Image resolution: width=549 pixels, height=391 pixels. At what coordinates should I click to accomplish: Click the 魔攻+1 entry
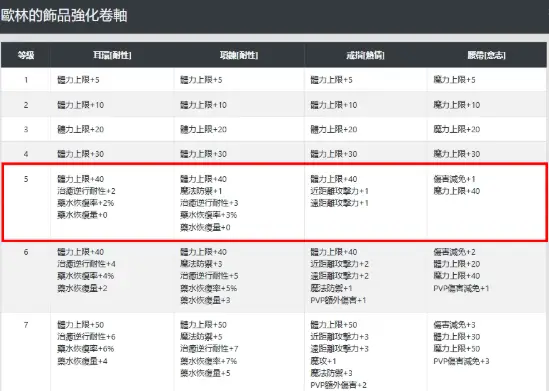click(x=323, y=361)
